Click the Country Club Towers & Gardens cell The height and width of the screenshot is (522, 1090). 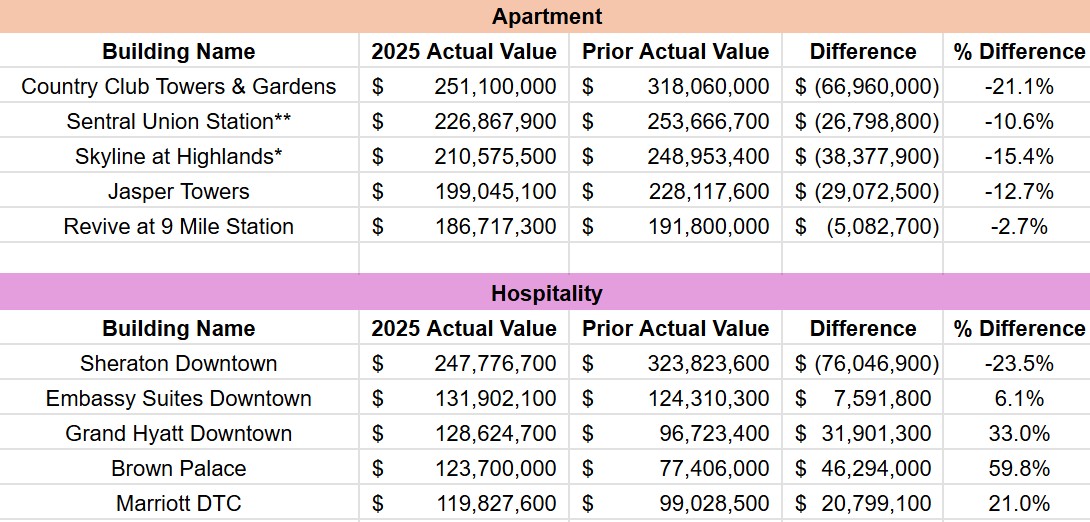point(179,85)
